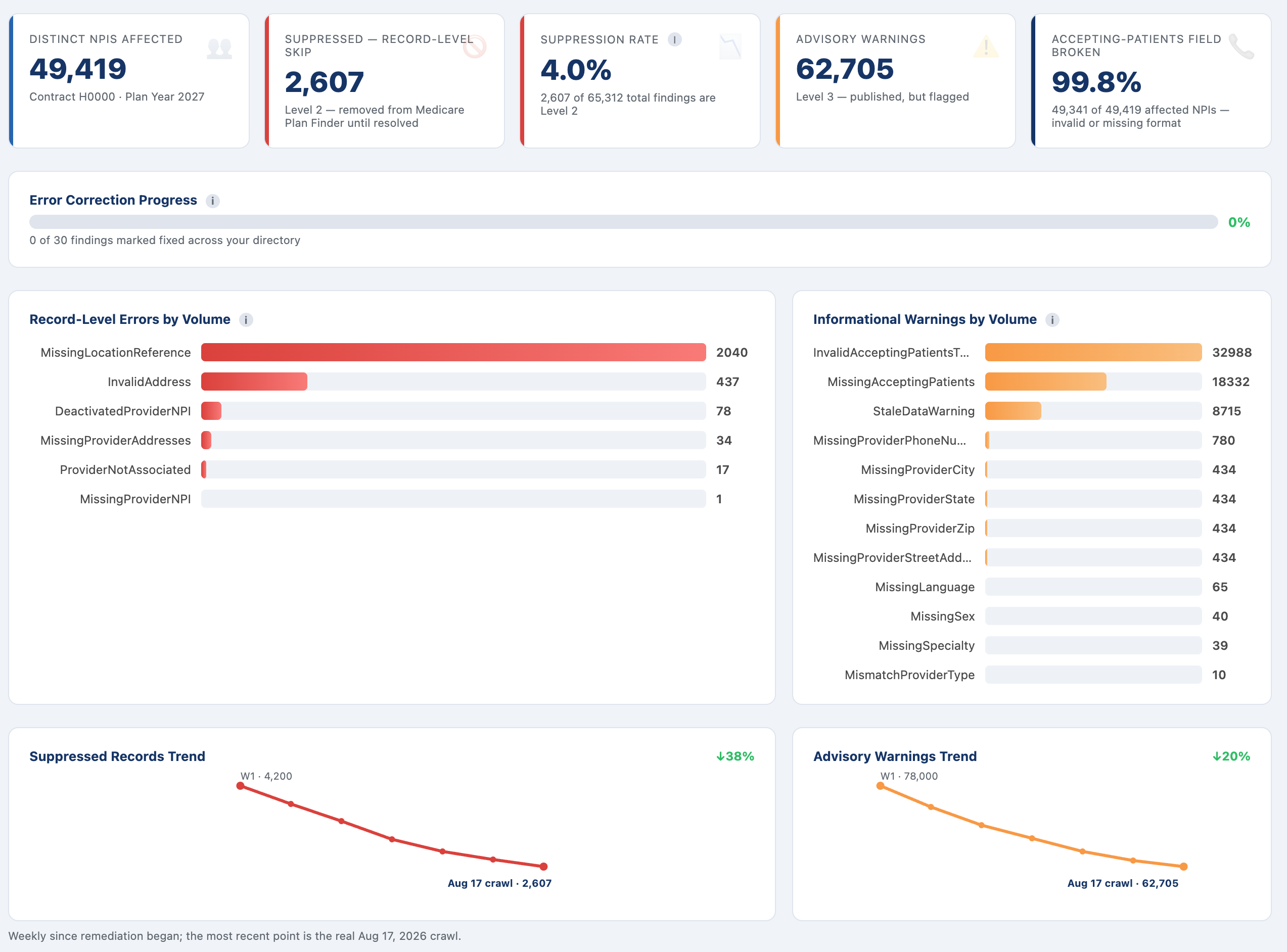Click the 49,419 Distinct NPIs Affected value
Screen dimensions: 1287x952
[78, 69]
